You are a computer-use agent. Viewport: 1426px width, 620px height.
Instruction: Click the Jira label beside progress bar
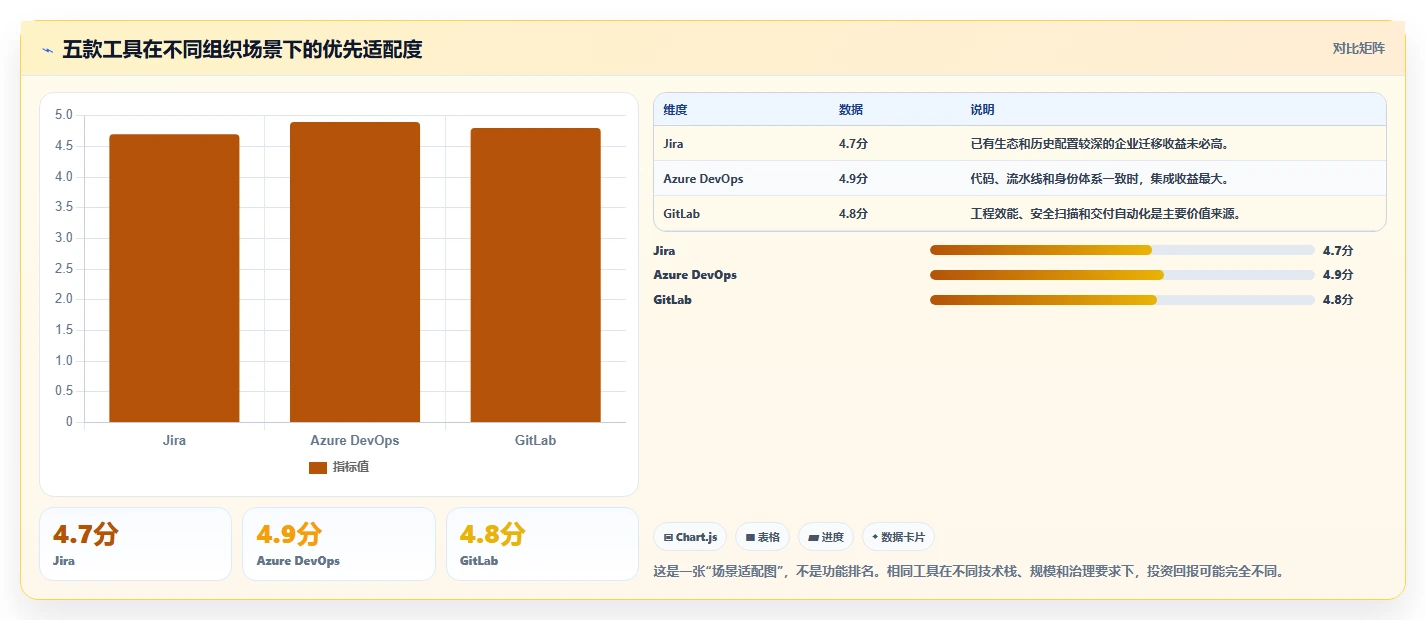664,251
